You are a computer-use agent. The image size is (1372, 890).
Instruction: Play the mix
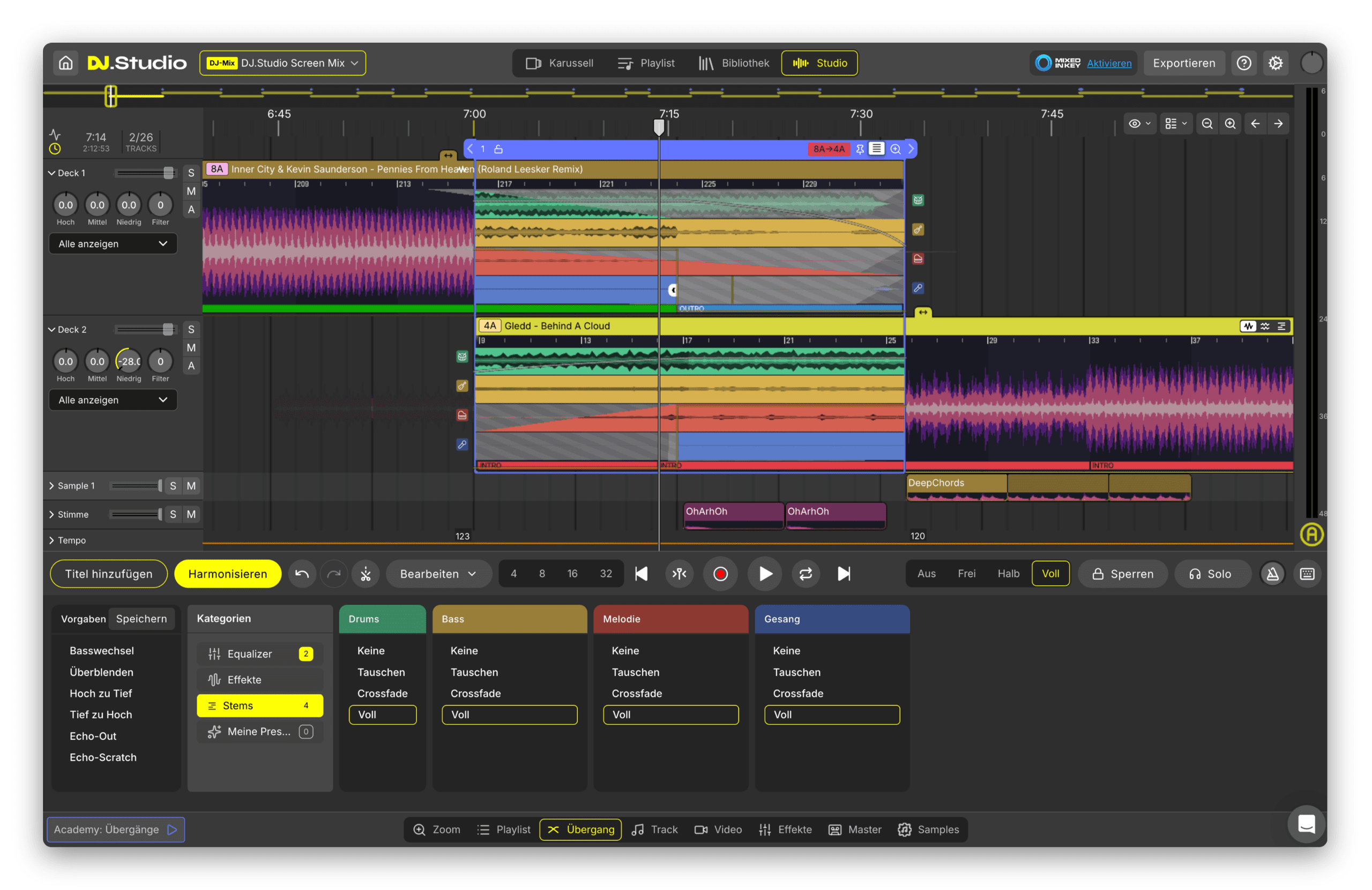coord(764,573)
